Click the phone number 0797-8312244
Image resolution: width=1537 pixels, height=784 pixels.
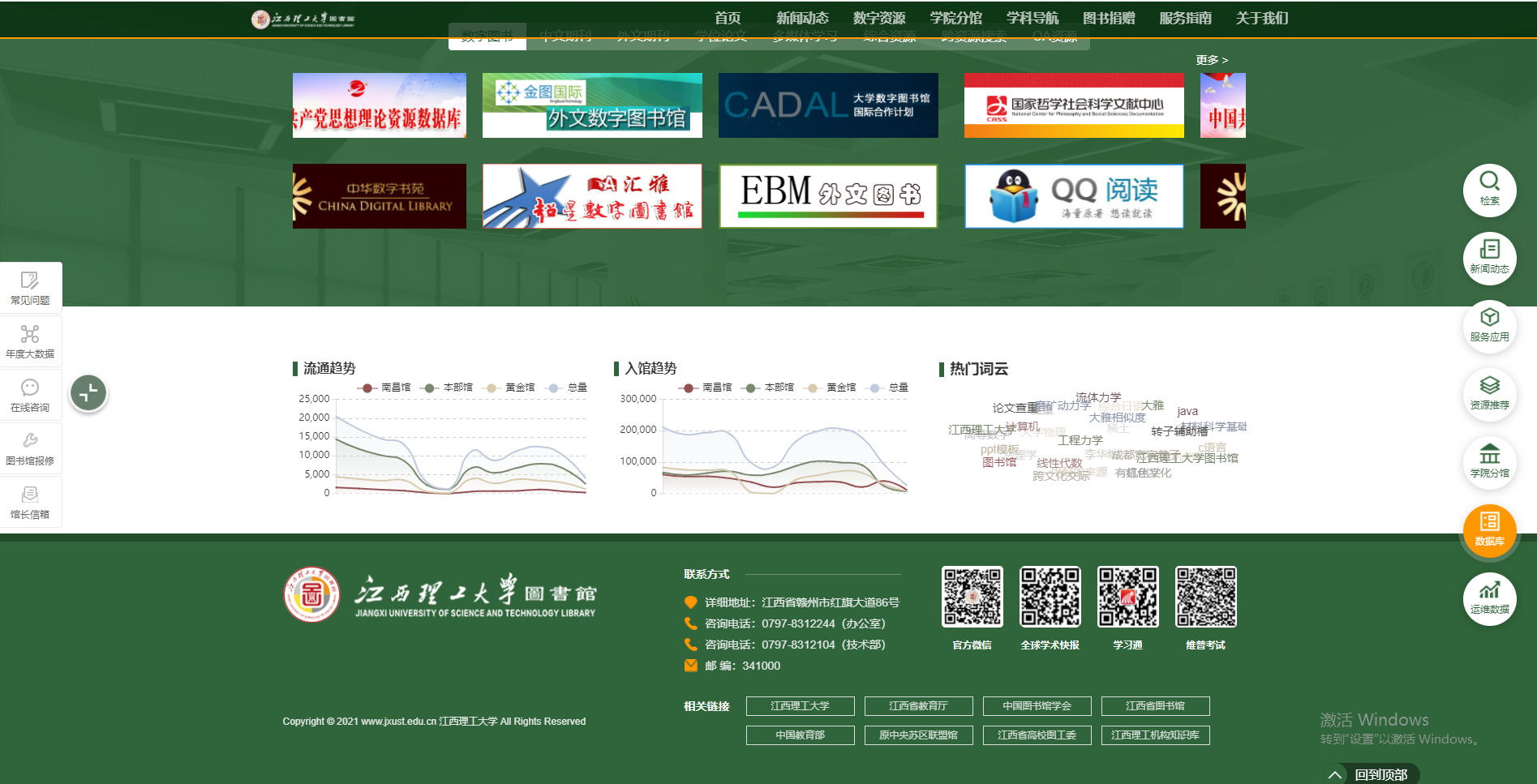tap(798, 623)
